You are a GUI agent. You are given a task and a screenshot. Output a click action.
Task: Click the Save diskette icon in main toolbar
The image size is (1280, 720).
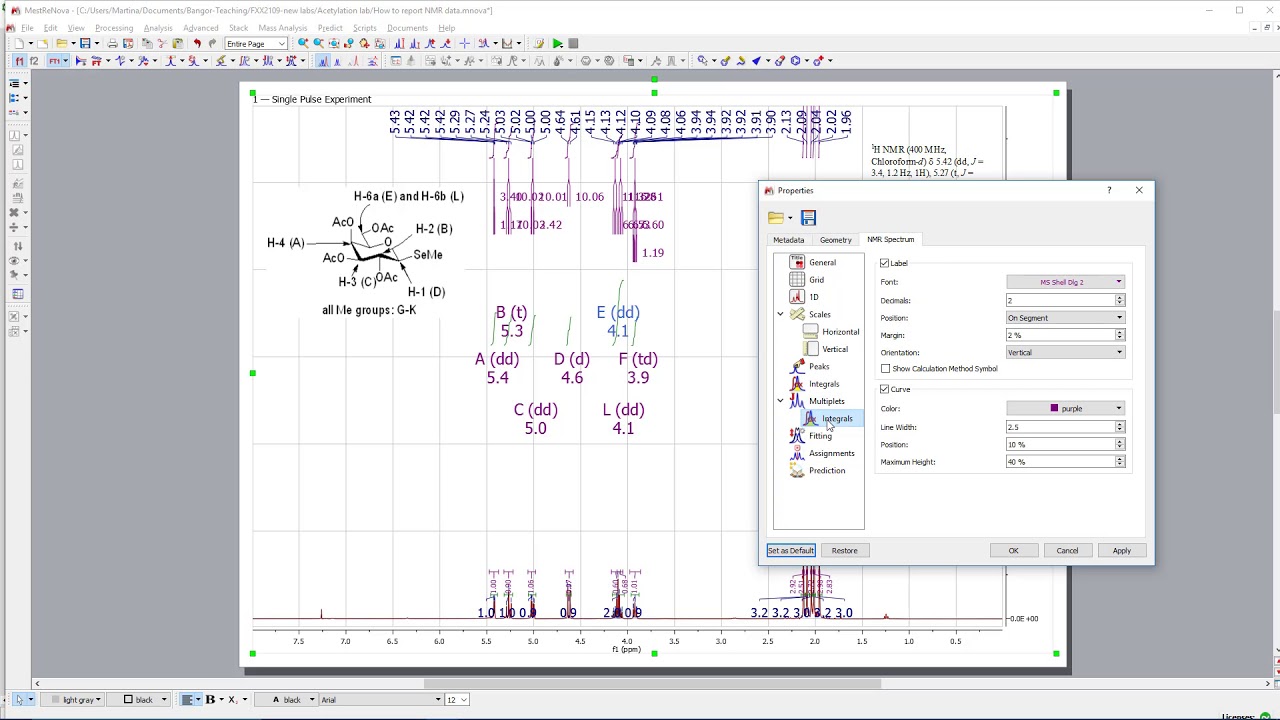coord(85,44)
